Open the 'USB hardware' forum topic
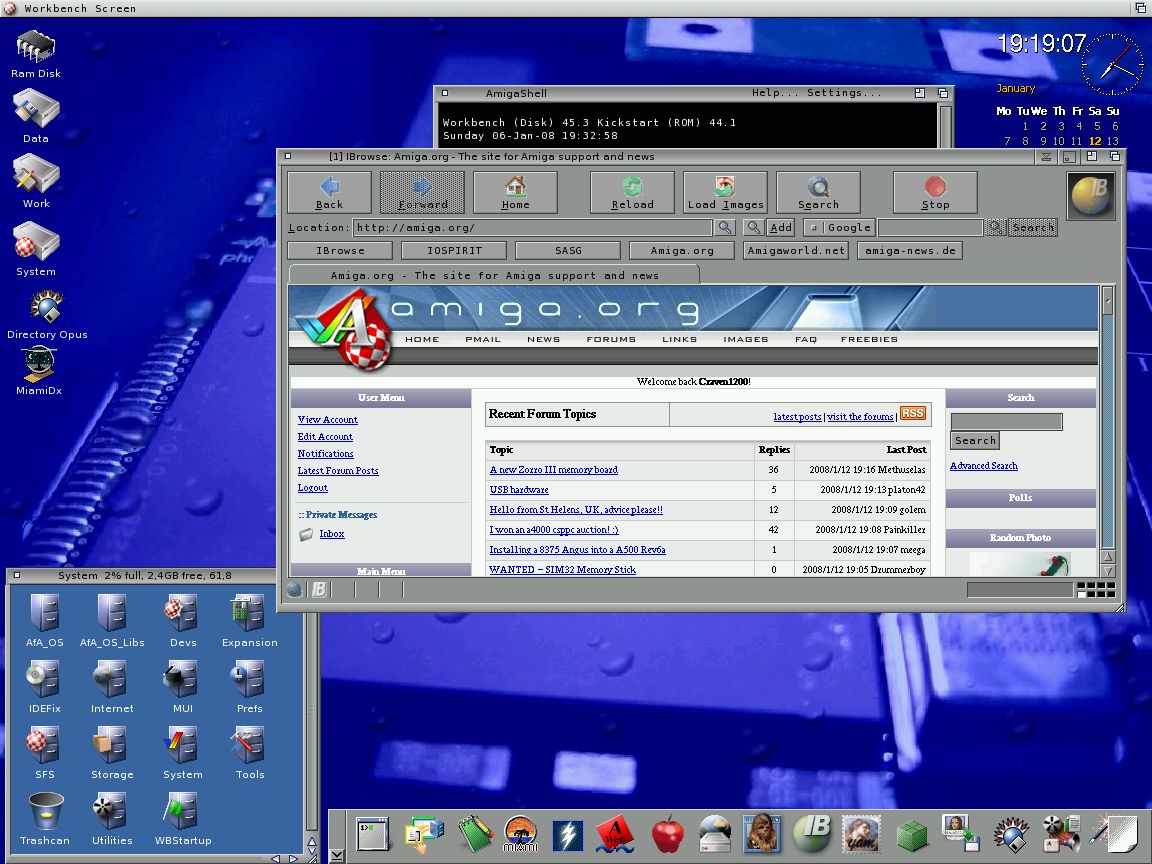1152x864 pixels. pyautogui.click(x=519, y=489)
